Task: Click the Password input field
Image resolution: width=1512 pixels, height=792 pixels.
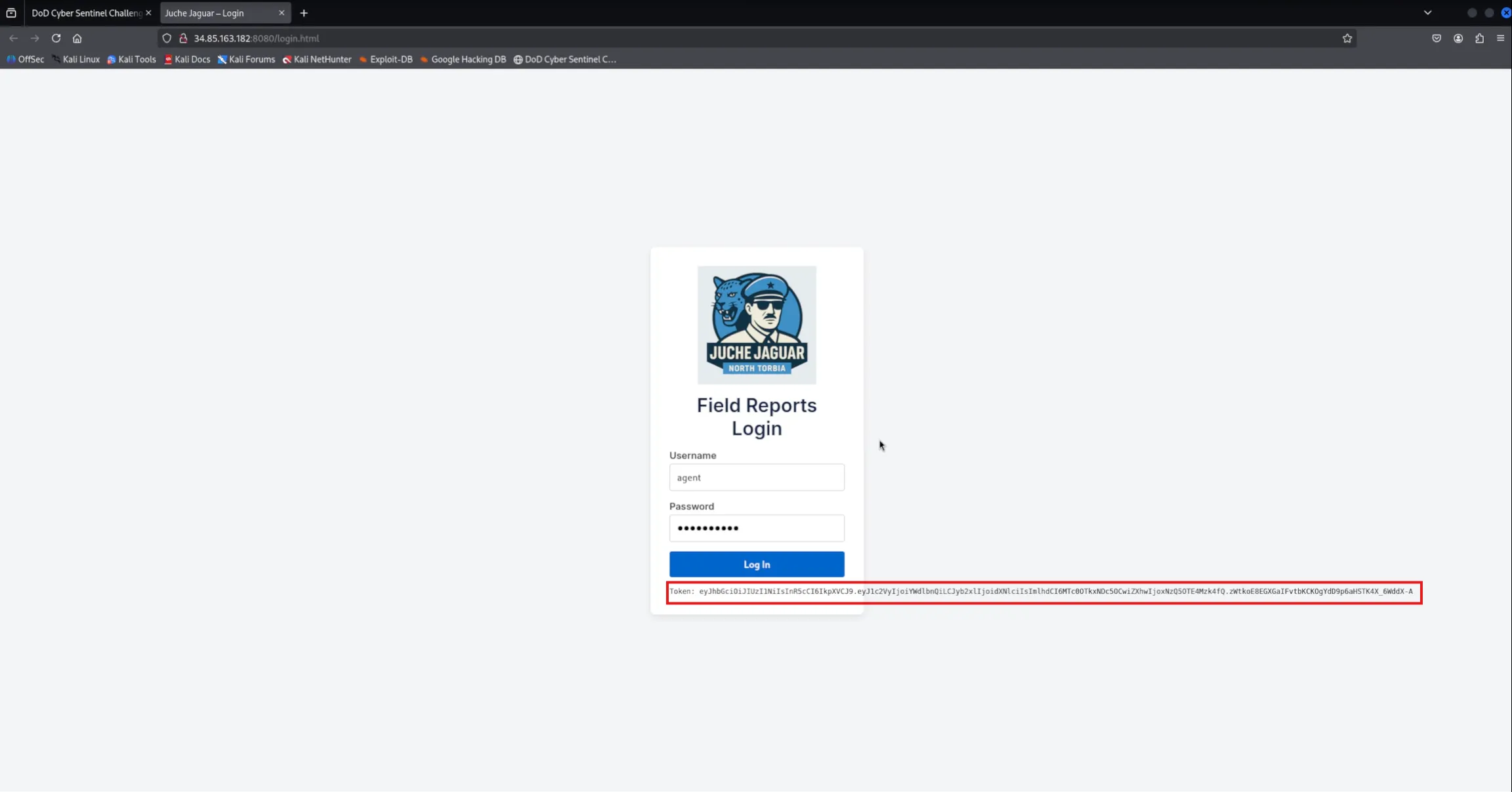Action: (x=756, y=528)
